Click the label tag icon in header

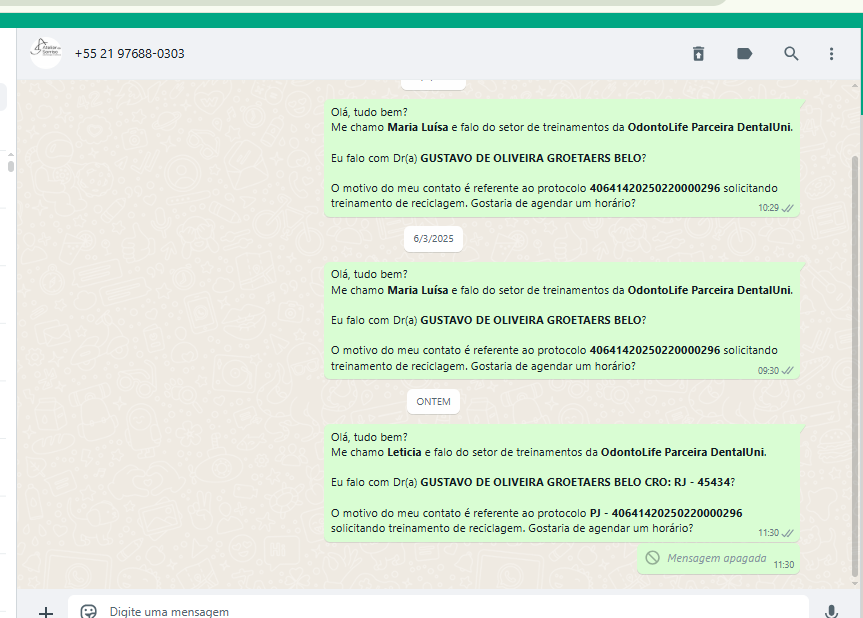pos(745,54)
